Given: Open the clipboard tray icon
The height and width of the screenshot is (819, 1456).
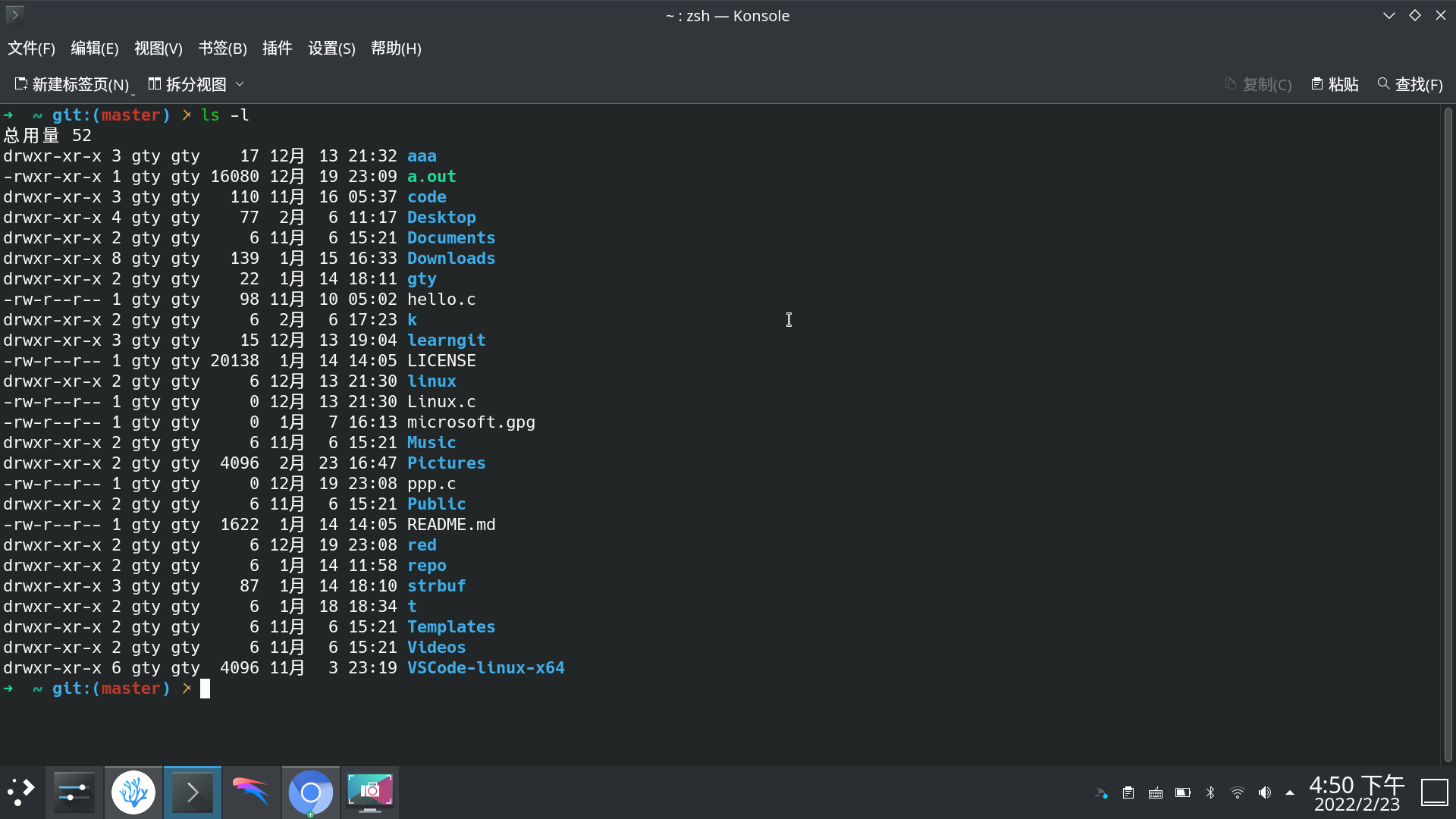Looking at the screenshot, I should pos(1128,792).
